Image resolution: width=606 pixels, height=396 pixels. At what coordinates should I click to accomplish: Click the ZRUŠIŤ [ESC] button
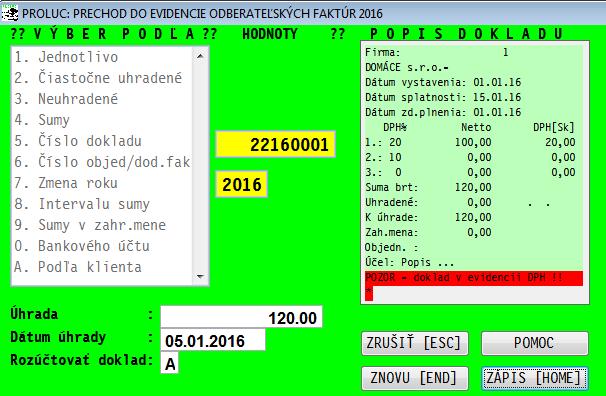[415, 343]
